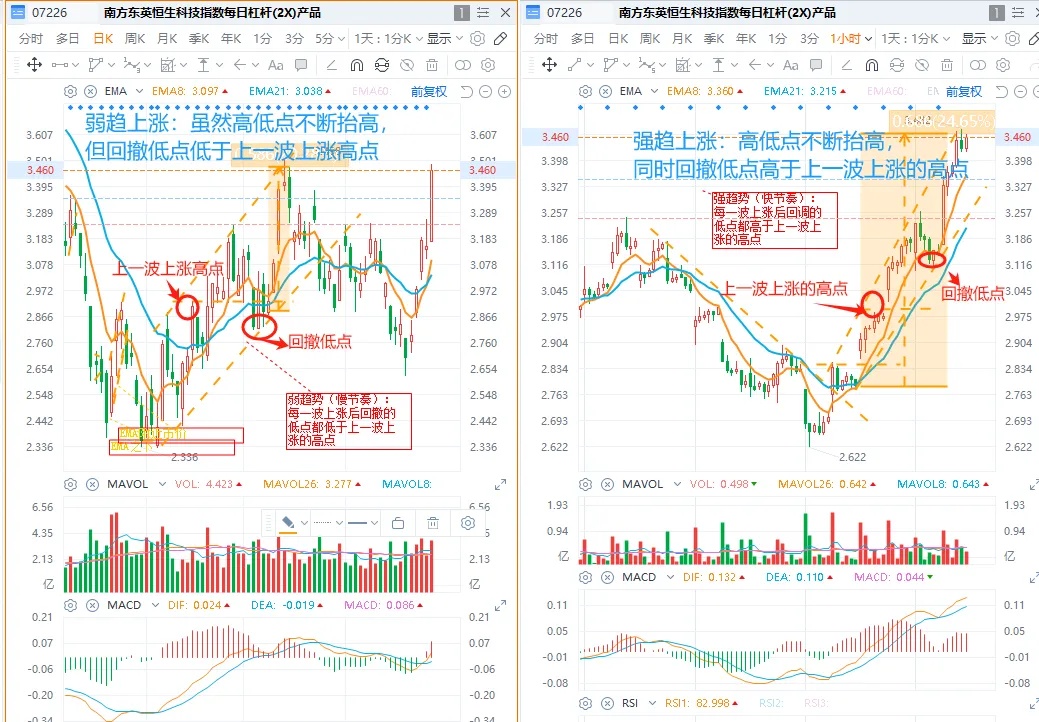The width and height of the screenshot is (1039, 722).
Task: Open MAVOL settings gear in left chart
Action: pos(70,484)
